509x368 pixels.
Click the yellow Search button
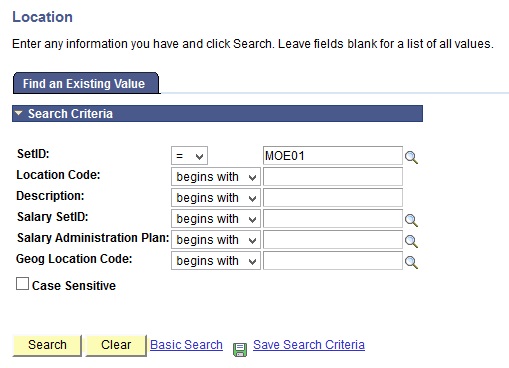47,345
